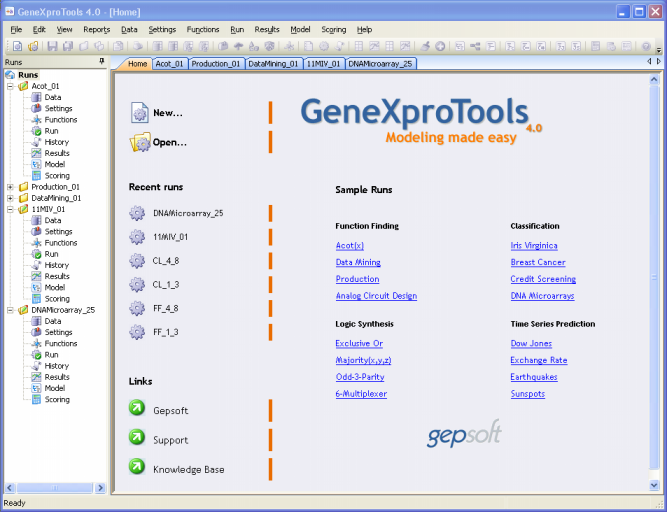Click the Home page scroll-down arrow
Image resolution: width=667 pixels, height=512 pixels.
coord(654,485)
